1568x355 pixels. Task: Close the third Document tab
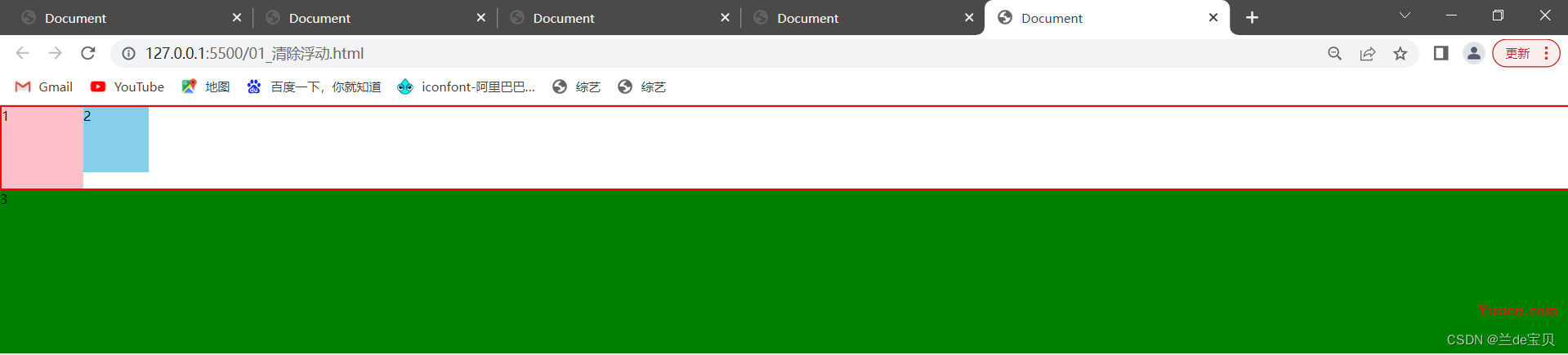[x=725, y=17]
